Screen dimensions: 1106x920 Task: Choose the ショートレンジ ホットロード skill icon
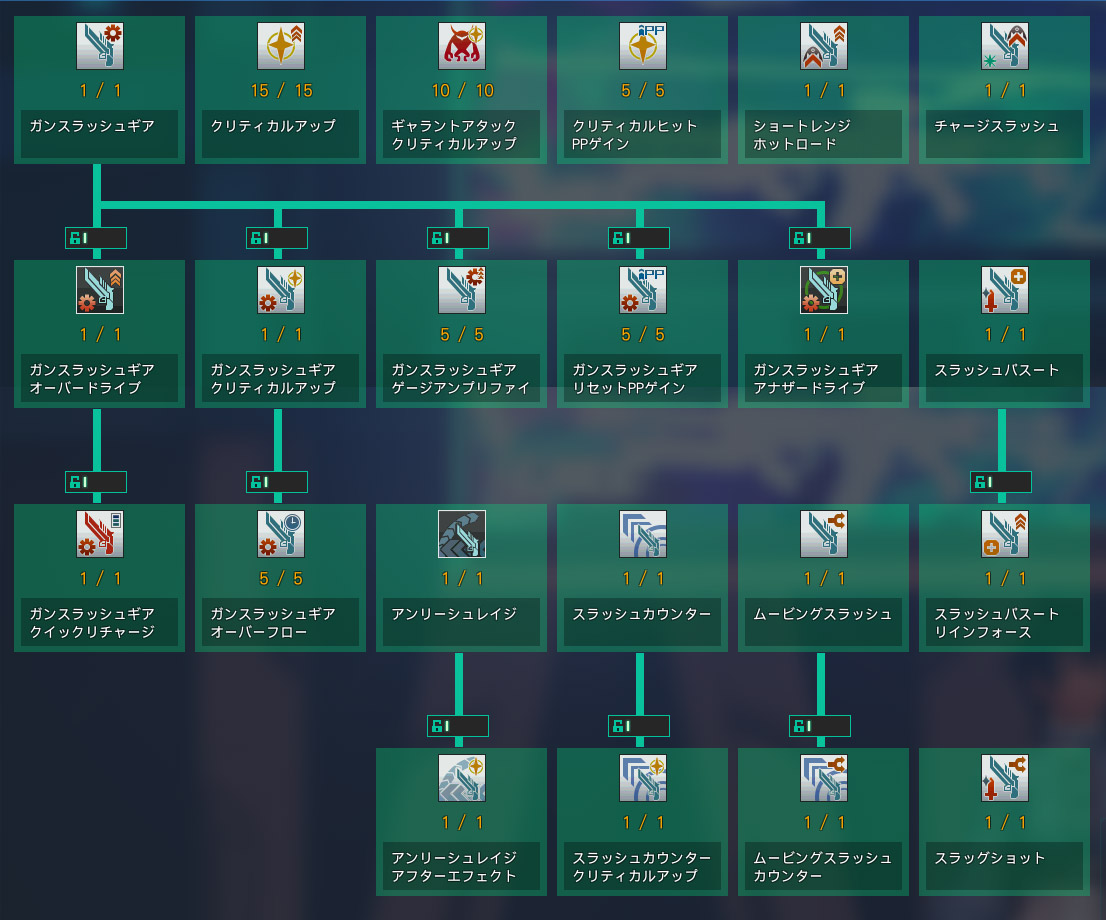pos(824,46)
